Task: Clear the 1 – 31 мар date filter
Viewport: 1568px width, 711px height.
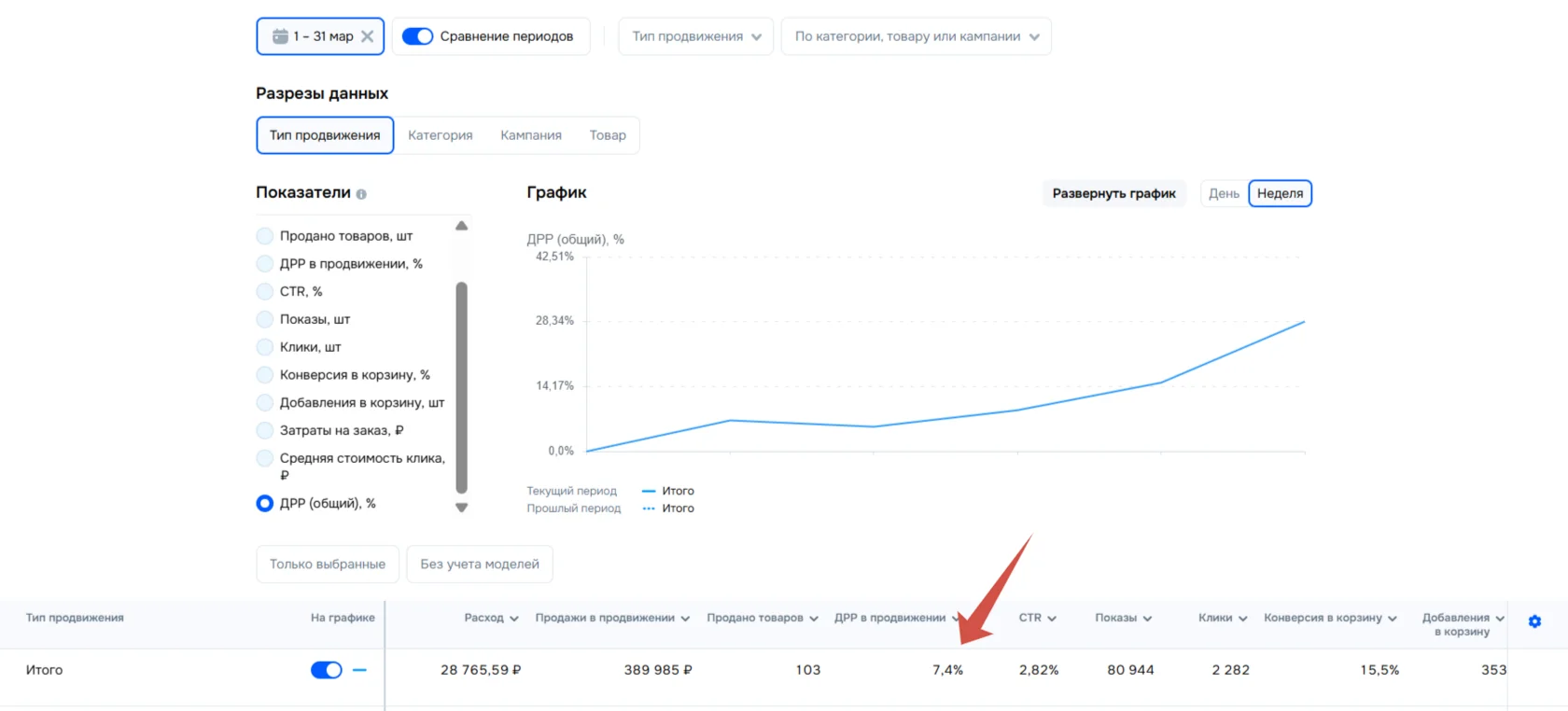Action: click(x=367, y=36)
